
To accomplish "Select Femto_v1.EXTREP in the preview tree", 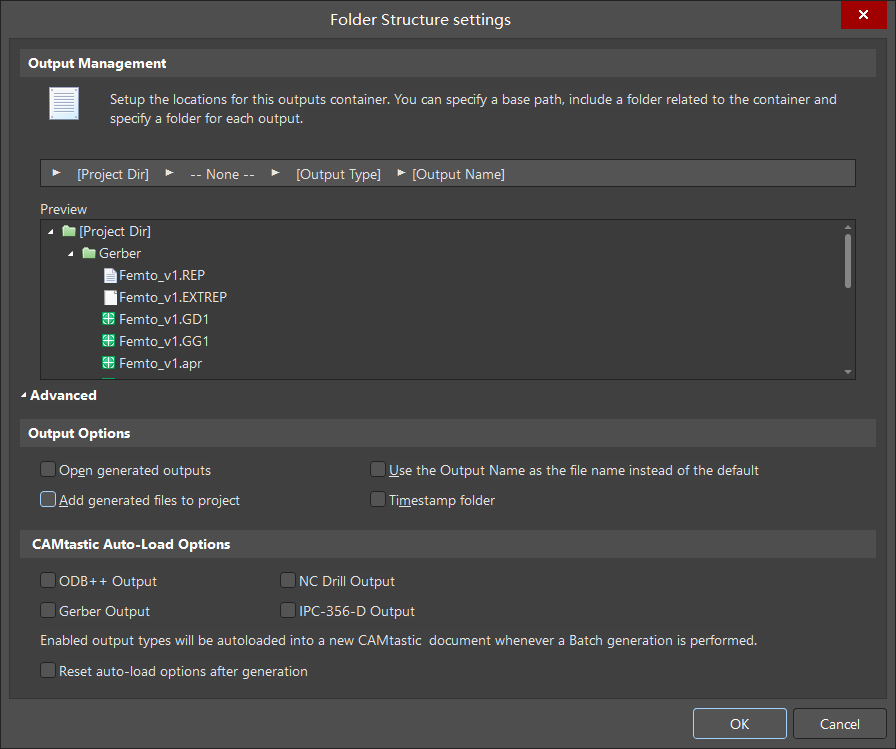I will pyautogui.click(x=173, y=297).
